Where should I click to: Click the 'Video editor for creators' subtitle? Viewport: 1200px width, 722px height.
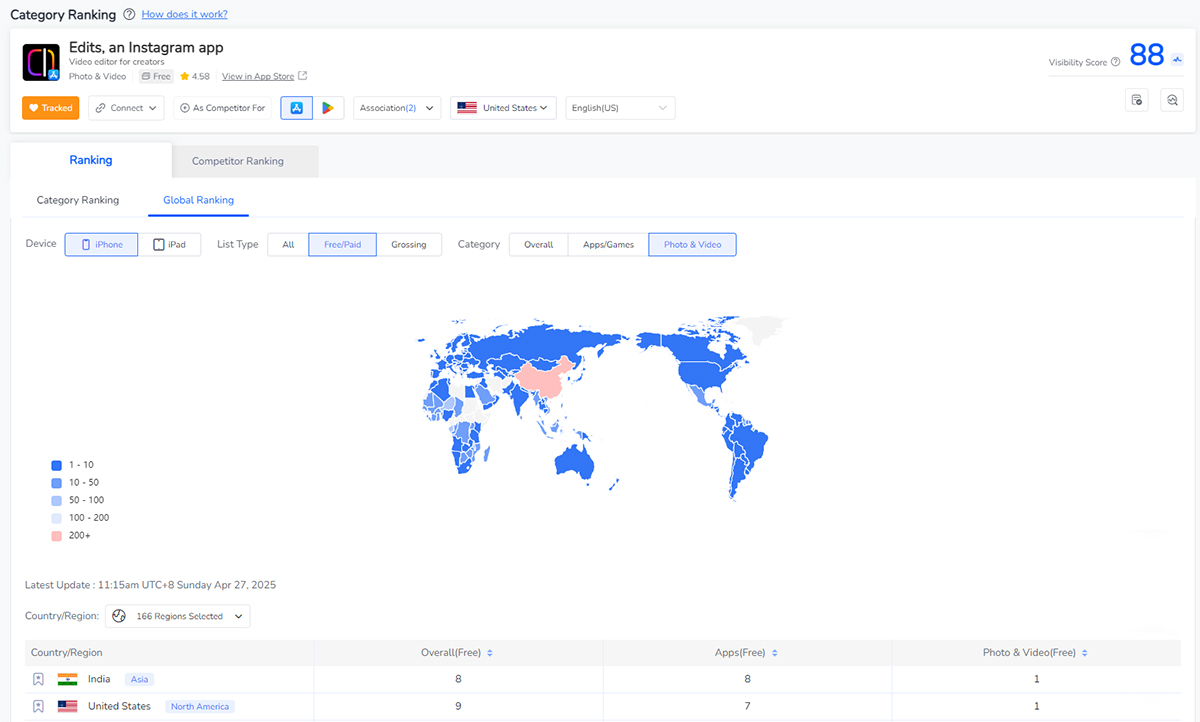pos(117,62)
